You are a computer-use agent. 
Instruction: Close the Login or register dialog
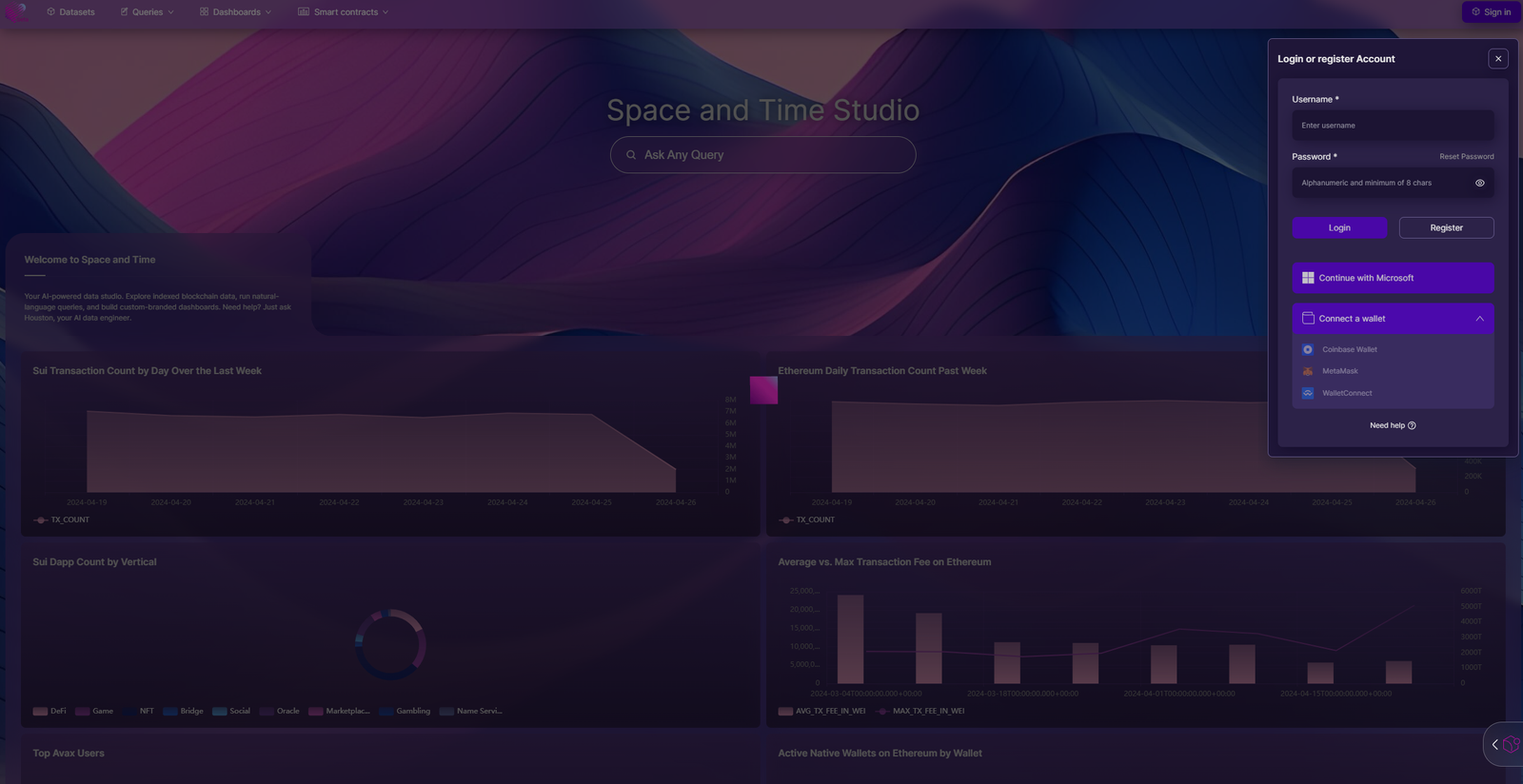(x=1498, y=59)
